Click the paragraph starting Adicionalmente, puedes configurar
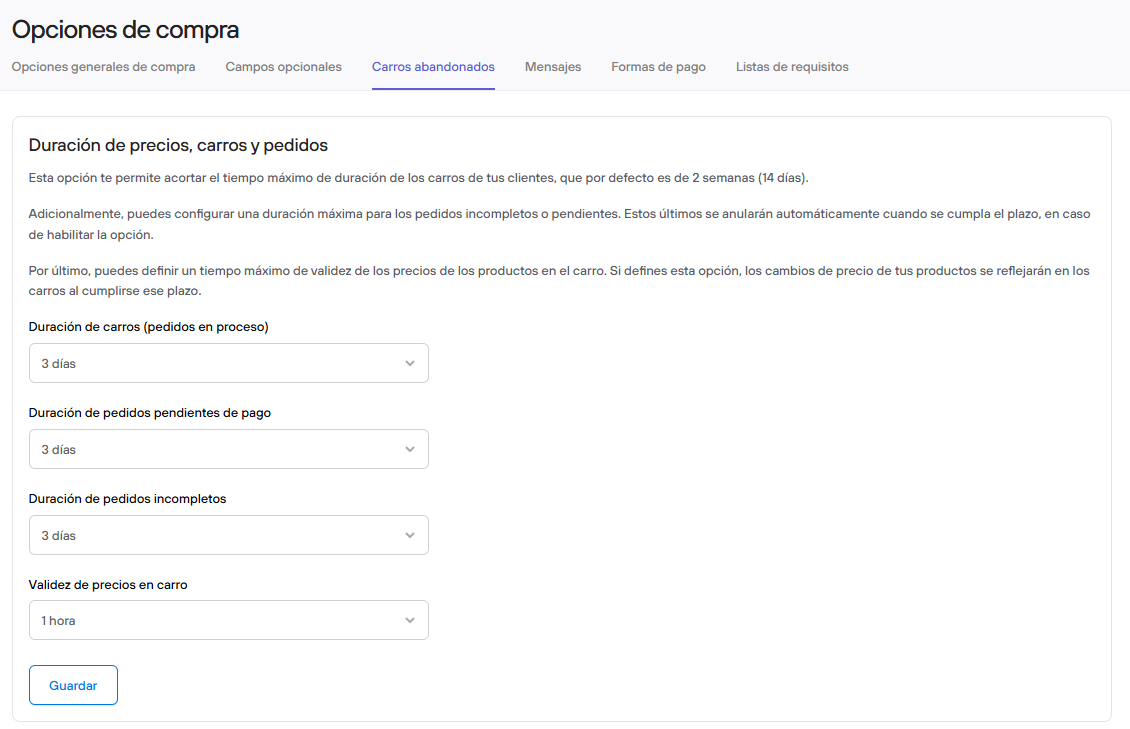 pos(559,224)
